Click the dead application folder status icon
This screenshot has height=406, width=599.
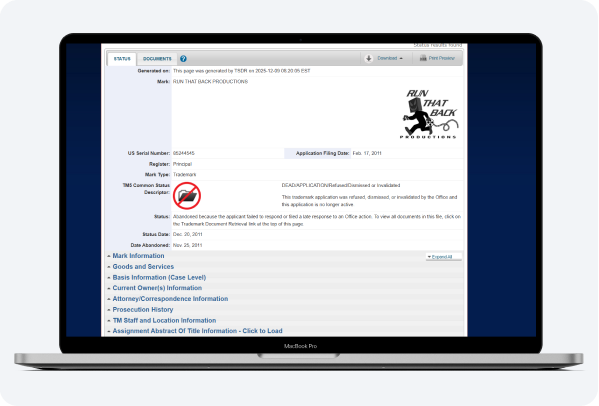click(x=187, y=196)
